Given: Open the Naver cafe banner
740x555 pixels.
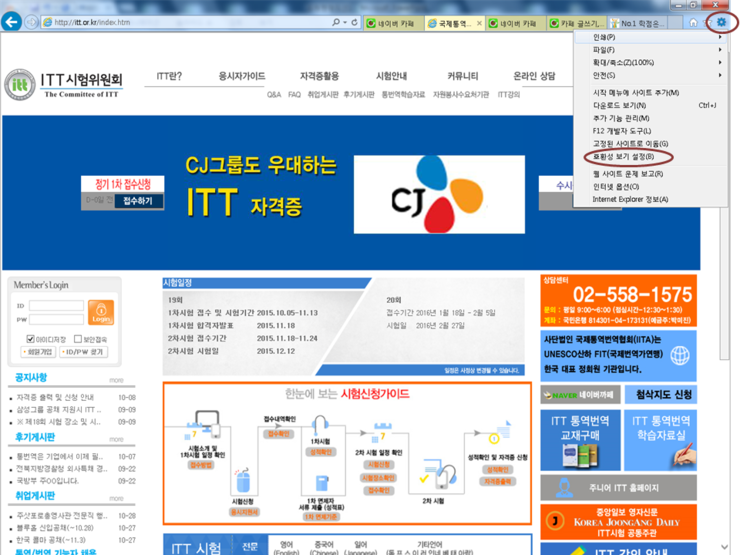Looking at the screenshot, I should click(582, 395).
